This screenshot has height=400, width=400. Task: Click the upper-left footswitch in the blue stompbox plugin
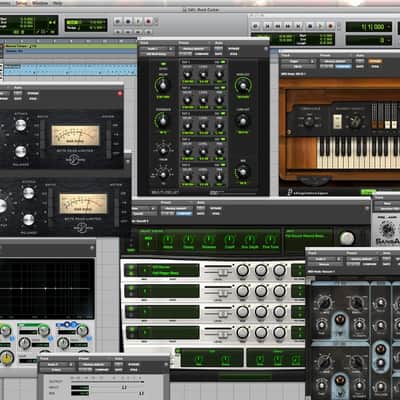click(340, 320)
